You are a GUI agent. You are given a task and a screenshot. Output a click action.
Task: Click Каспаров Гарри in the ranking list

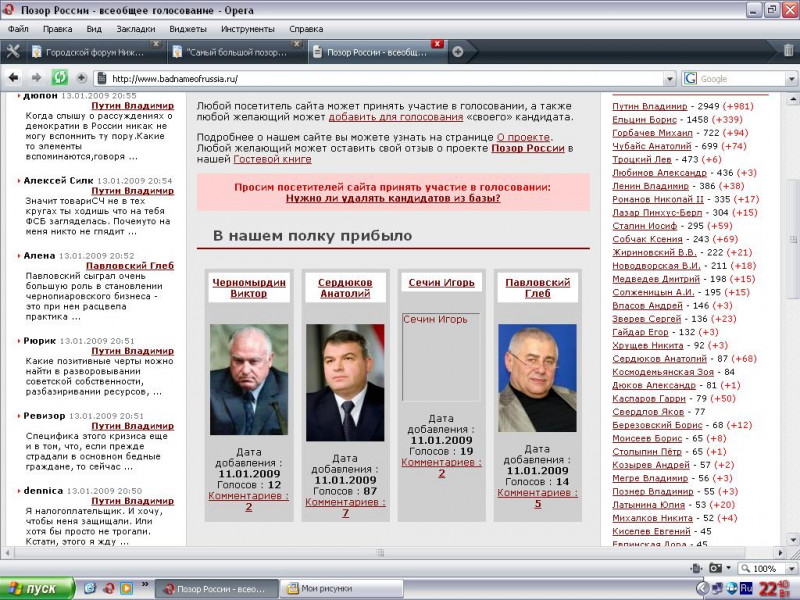click(648, 398)
